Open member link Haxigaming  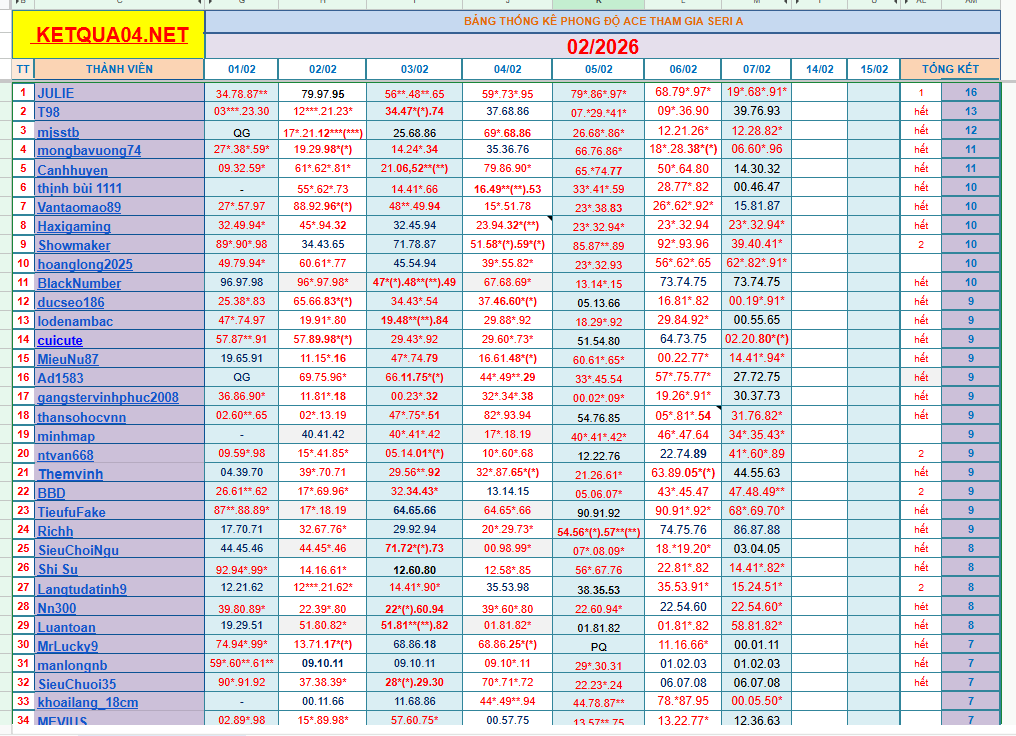(74, 226)
